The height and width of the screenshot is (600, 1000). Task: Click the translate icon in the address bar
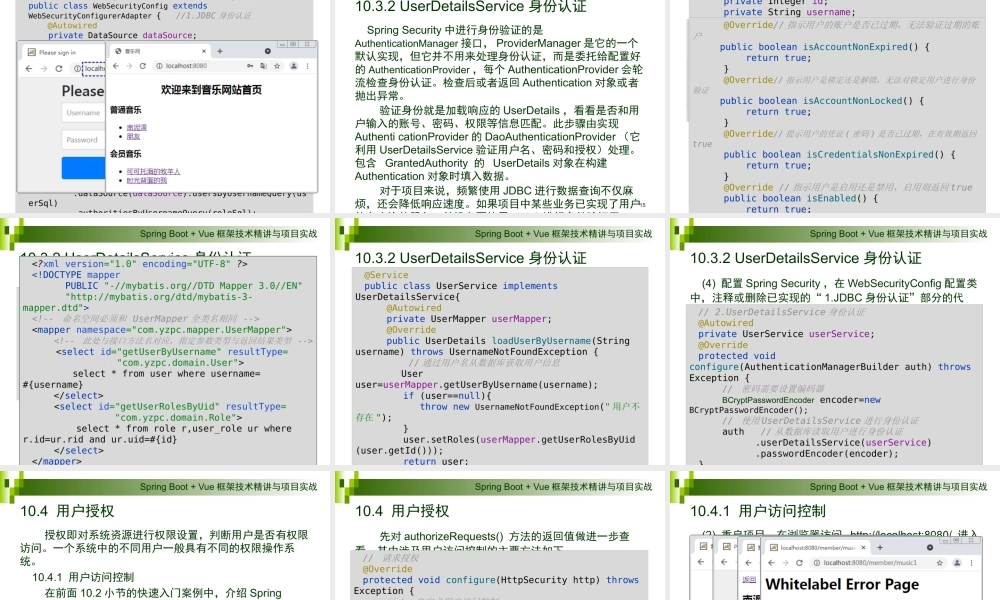click(264, 65)
